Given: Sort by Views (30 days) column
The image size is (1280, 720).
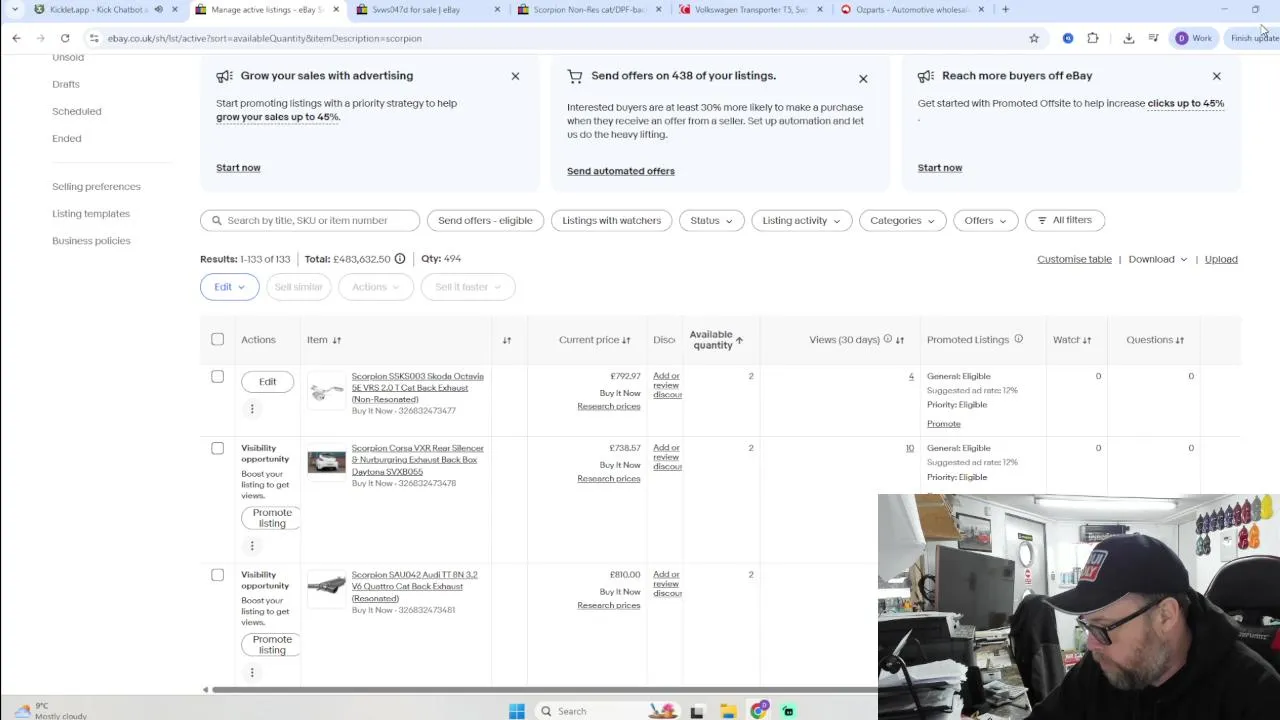Looking at the screenshot, I should coord(899,340).
